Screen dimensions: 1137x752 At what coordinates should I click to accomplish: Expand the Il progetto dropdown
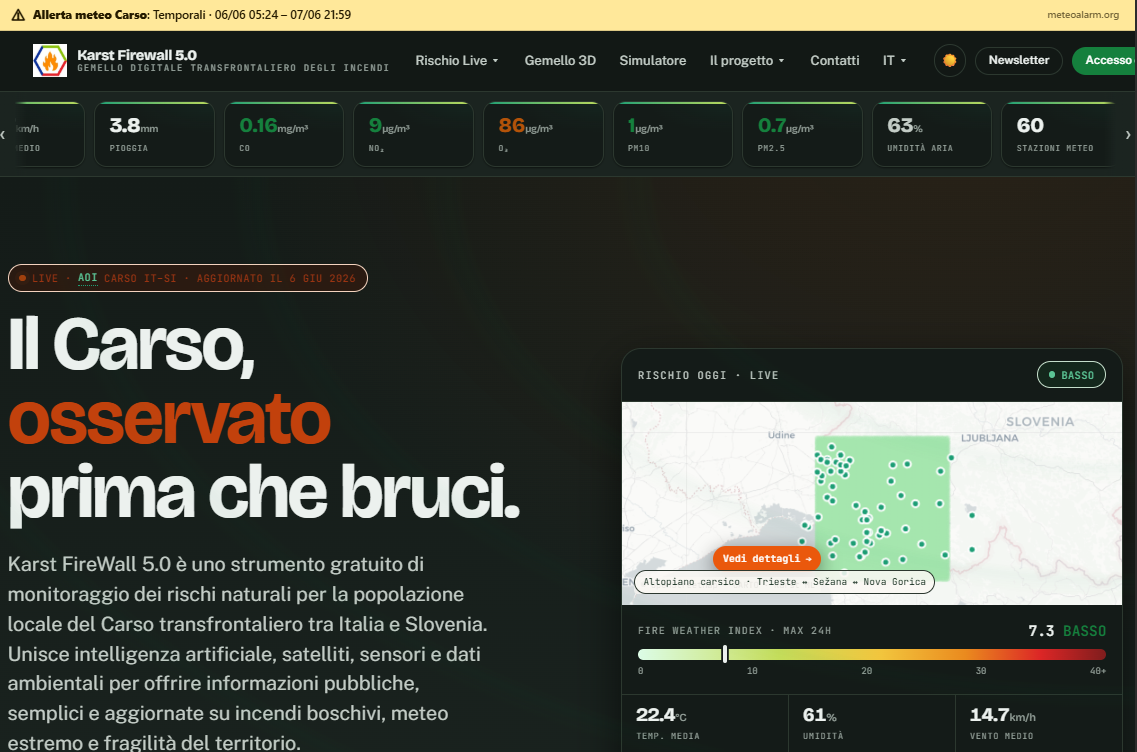click(x=747, y=61)
